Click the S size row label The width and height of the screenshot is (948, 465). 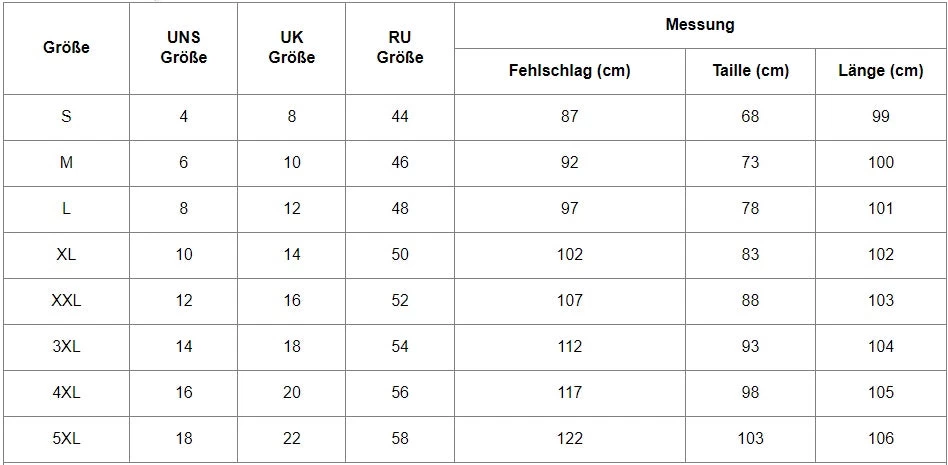click(x=66, y=117)
